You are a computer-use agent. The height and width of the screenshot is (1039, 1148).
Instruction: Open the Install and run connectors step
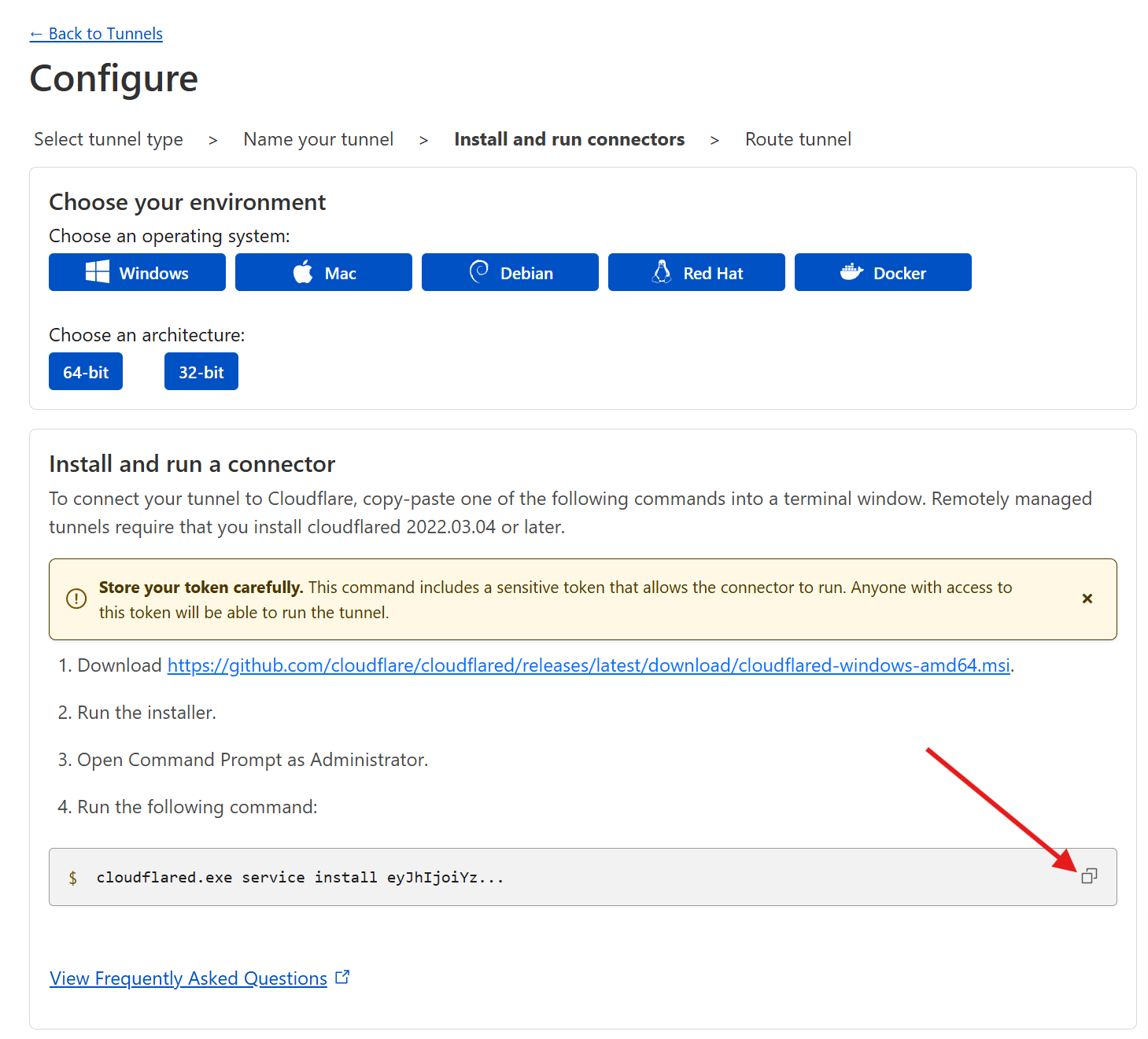coord(569,138)
